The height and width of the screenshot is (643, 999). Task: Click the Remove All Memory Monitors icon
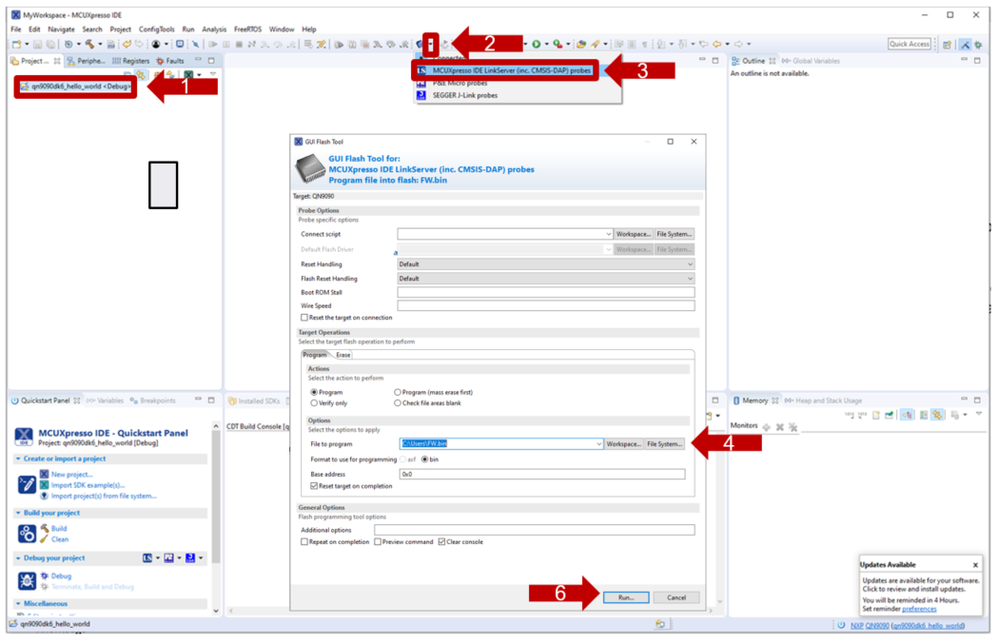coord(793,427)
